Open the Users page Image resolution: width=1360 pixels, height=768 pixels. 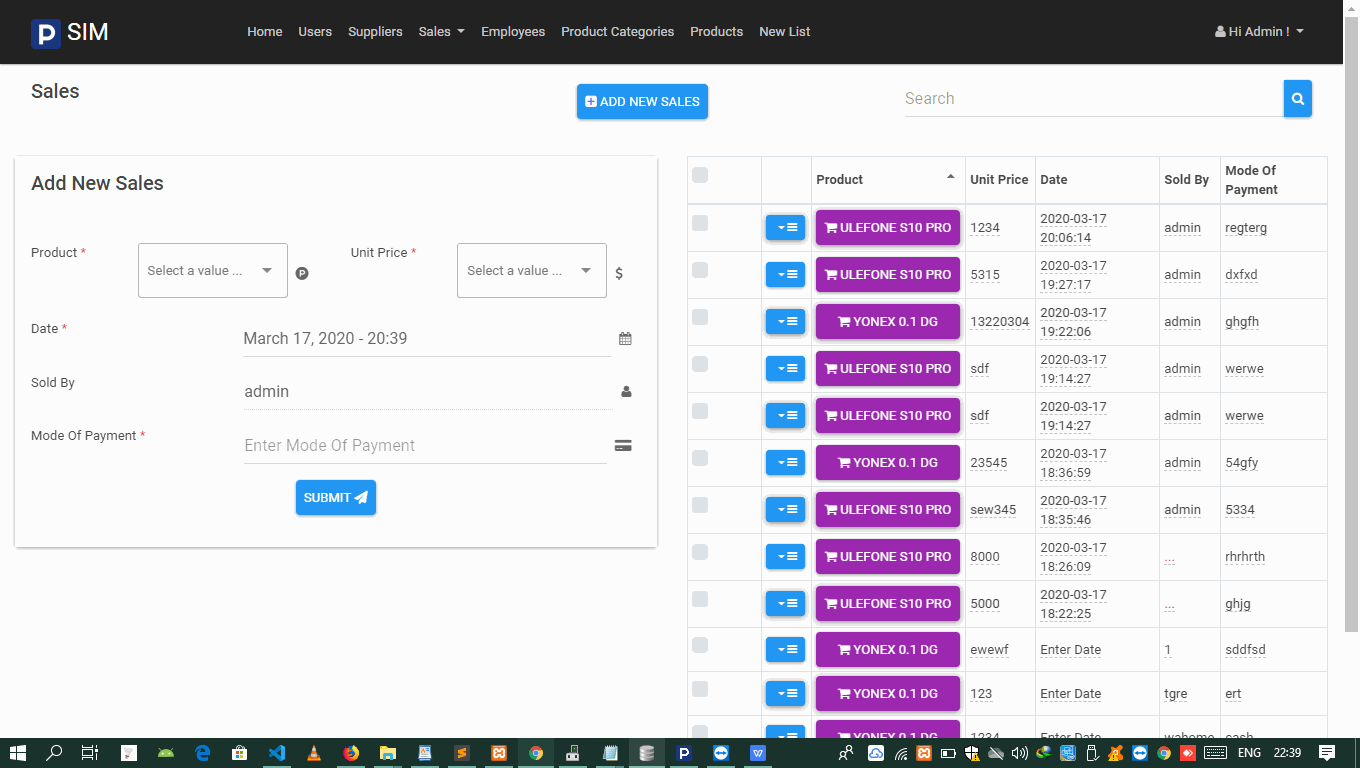315,32
